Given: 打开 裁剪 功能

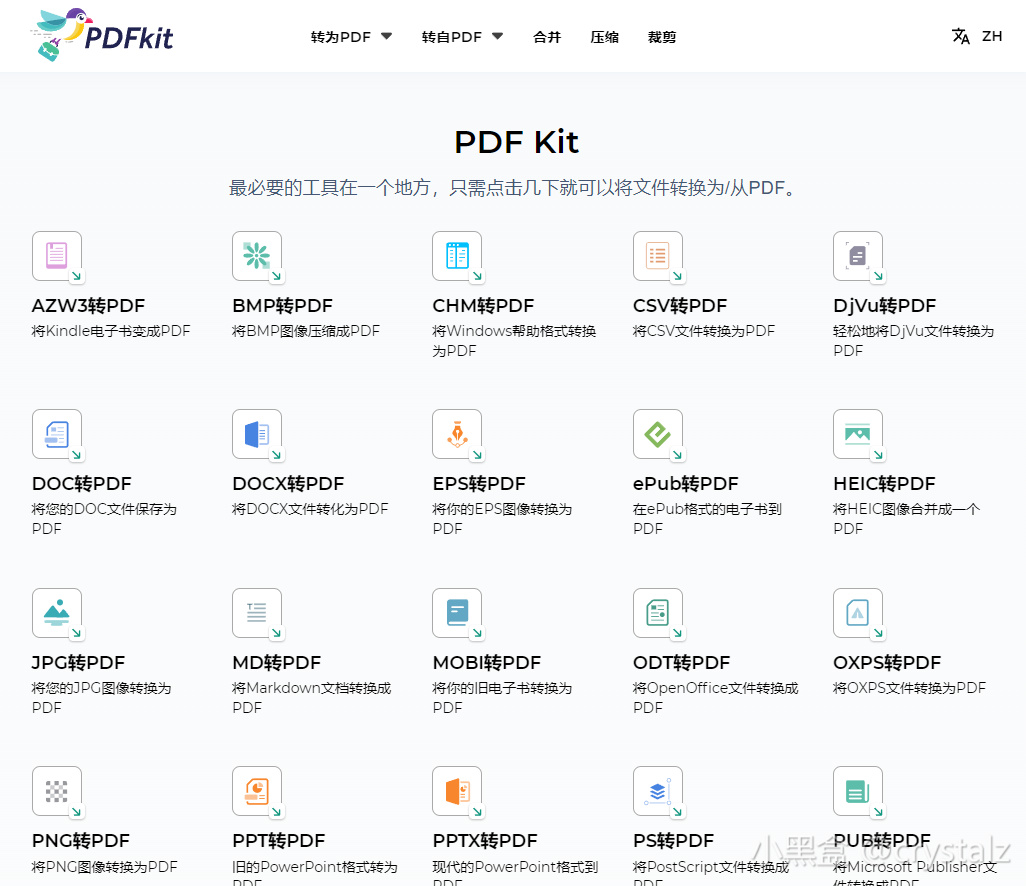Looking at the screenshot, I should click(x=662, y=36).
